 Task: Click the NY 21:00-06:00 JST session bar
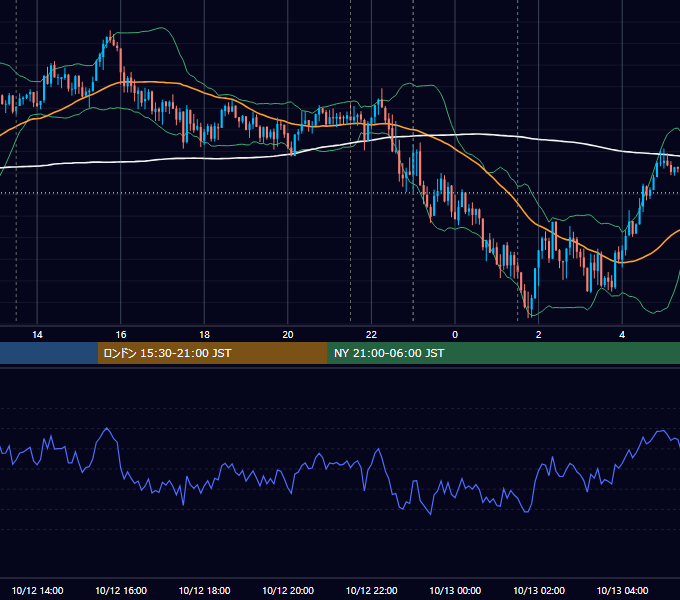(x=503, y=353)
